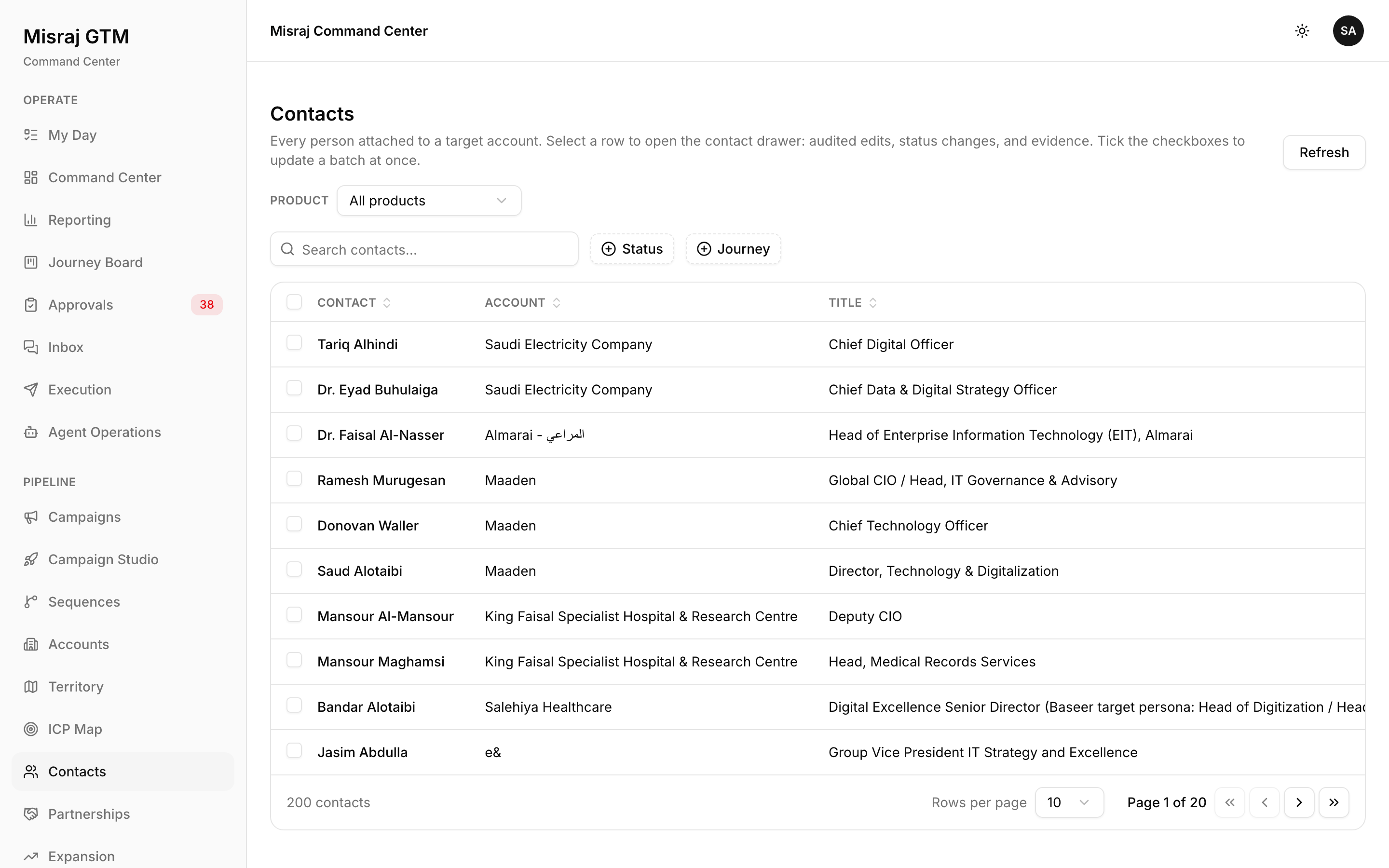Image resolution: width=1389 pixels, height=868 pixels.
Task: Tick the checkbox for Jasim Abdulla
Action: click(x=294, y=751)
